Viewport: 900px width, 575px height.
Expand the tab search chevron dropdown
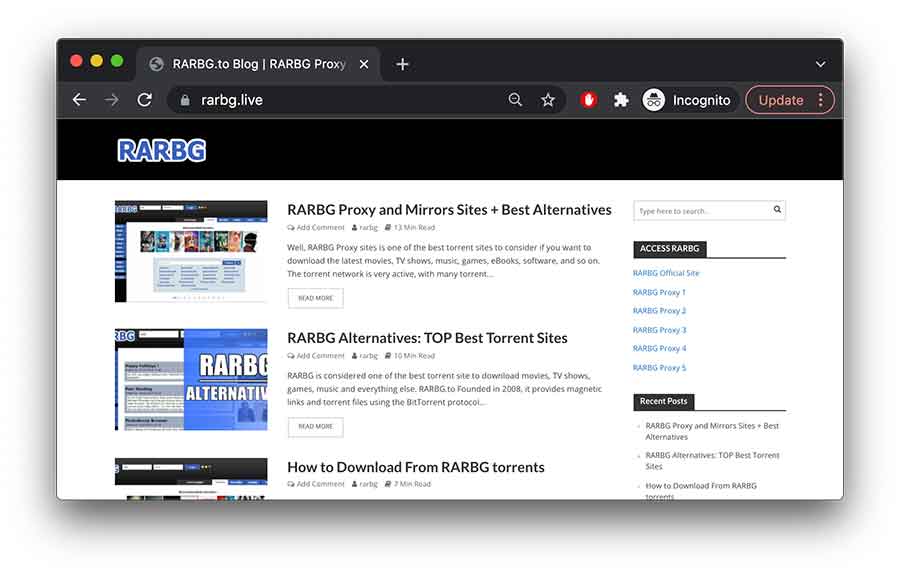[820, 64]
